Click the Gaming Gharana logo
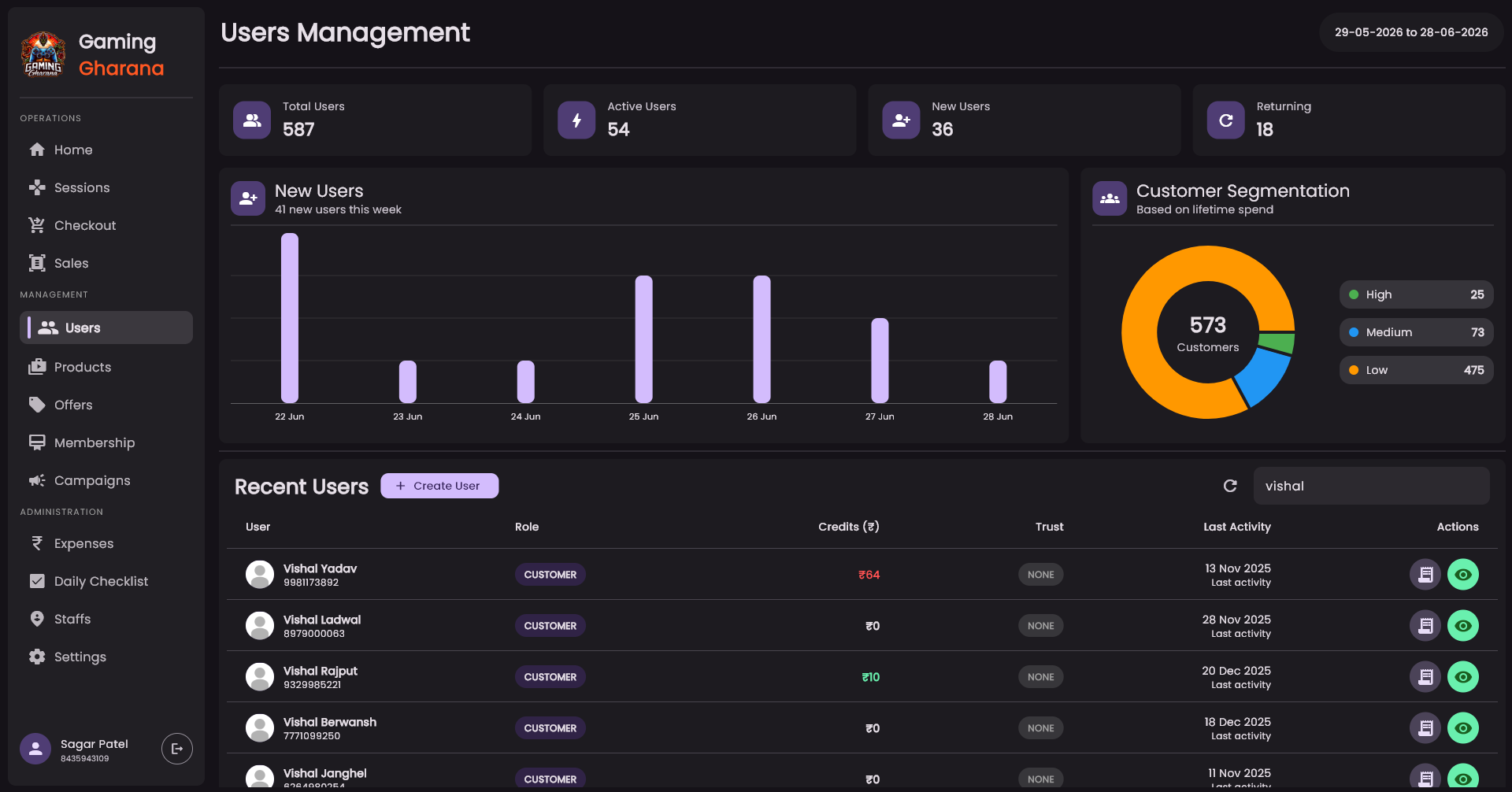Image resolution: width=1512 pixels, height=792 pixels. 43,54
